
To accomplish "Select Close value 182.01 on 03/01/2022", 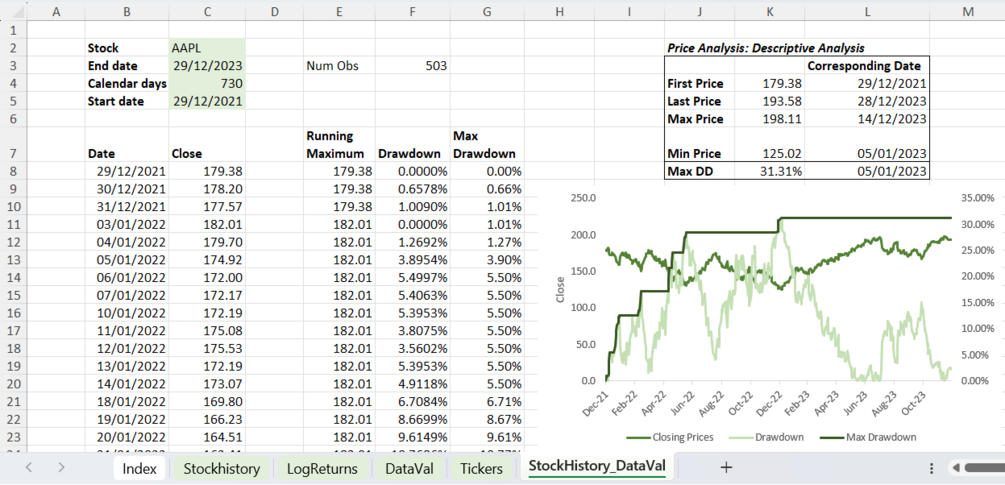I will point(207,224).
